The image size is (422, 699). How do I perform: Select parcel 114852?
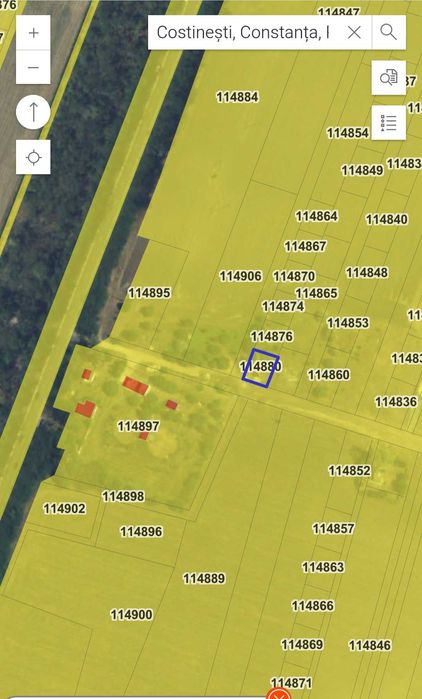click(349, 470)
